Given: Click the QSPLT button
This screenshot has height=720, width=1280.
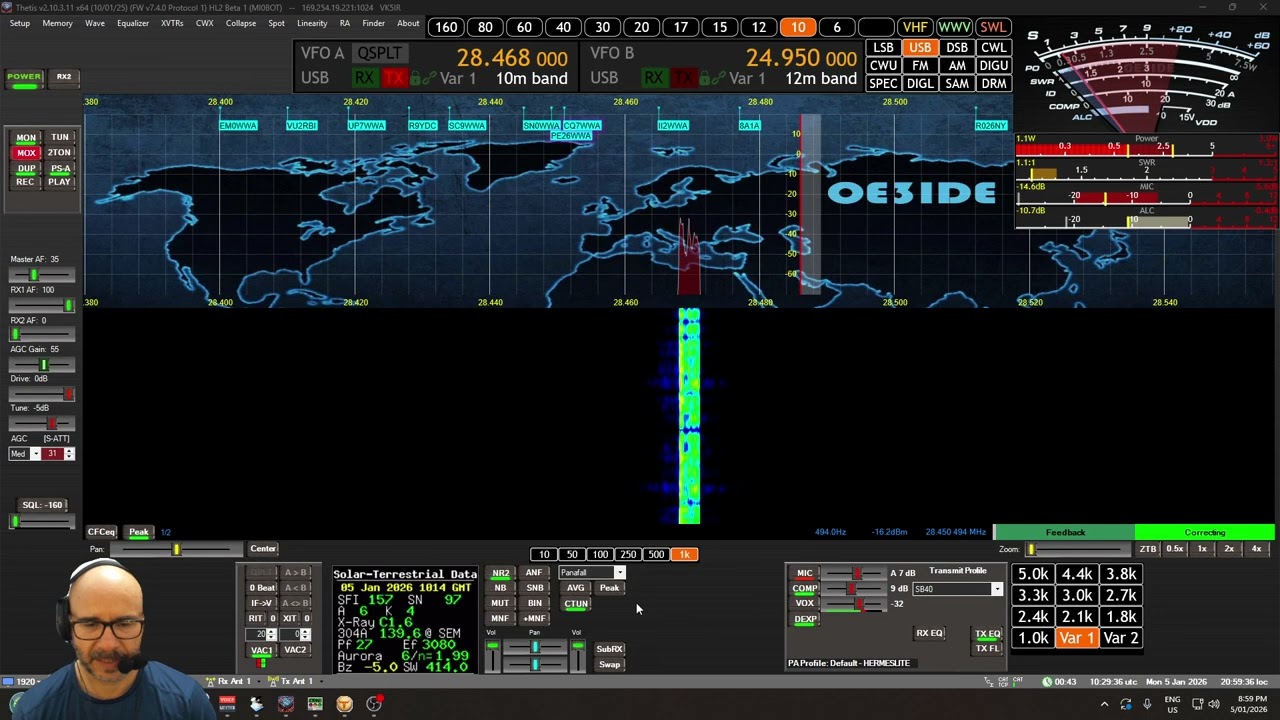Looking at the screenshot, I should [380, 53].
